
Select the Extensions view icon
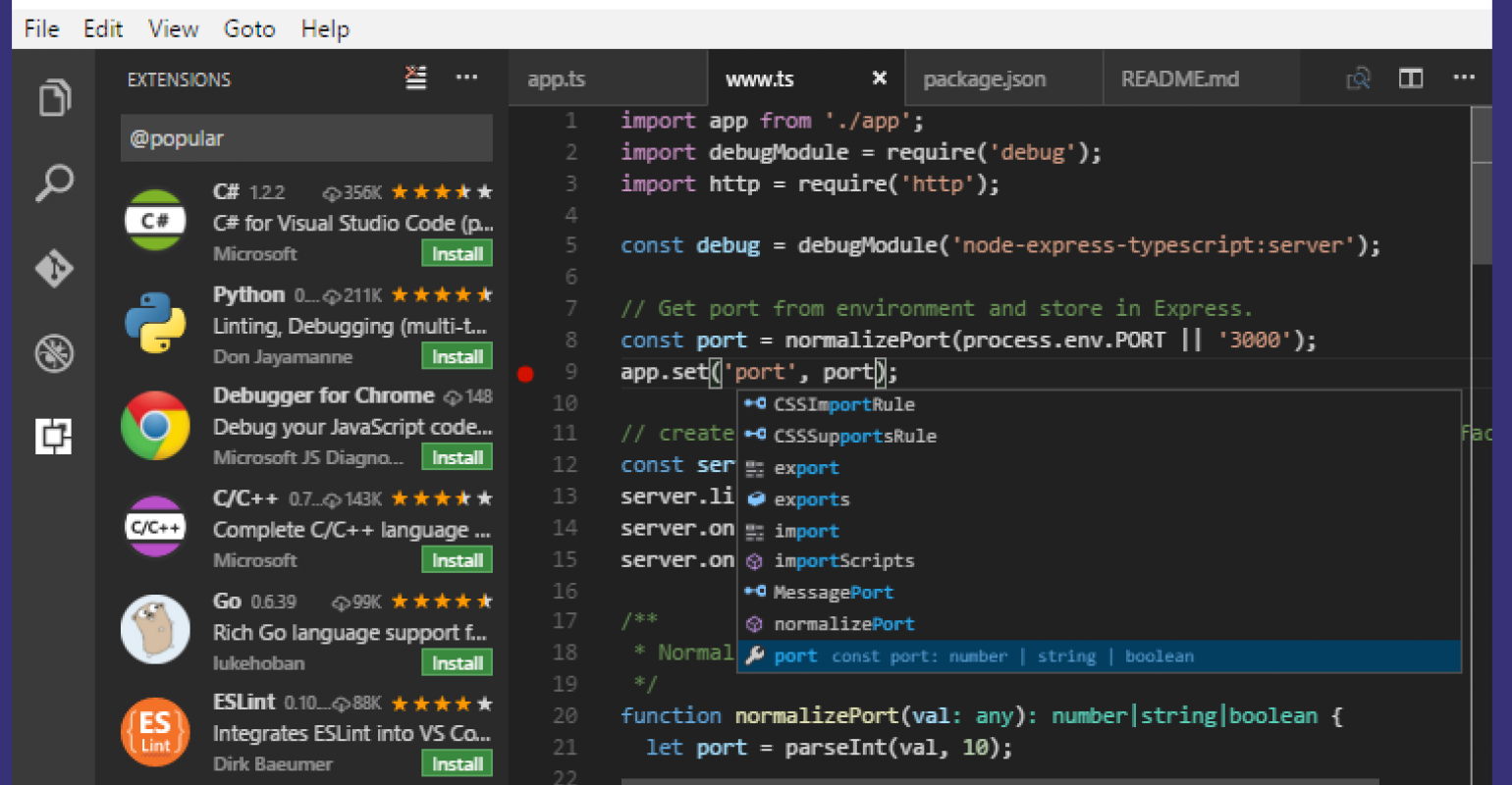coord(55,436)
